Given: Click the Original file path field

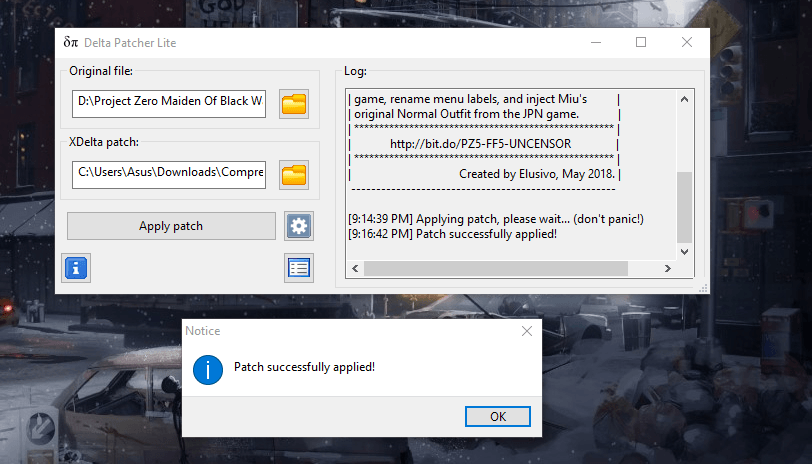Looking at the screenshot, I should pyautogui.click(x=169, y=104).
